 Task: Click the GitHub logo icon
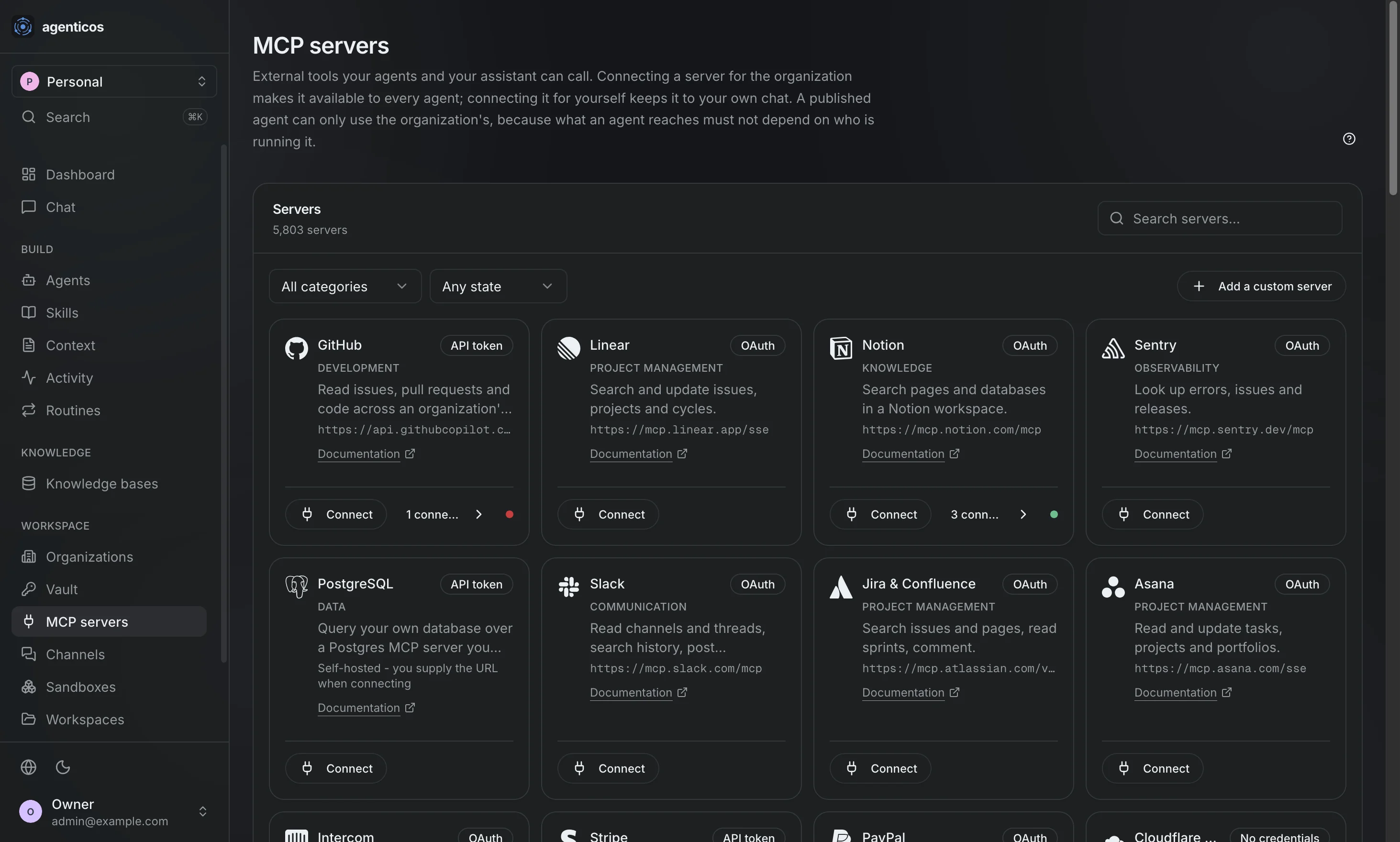pyautogui.click(x=296, y=348)
